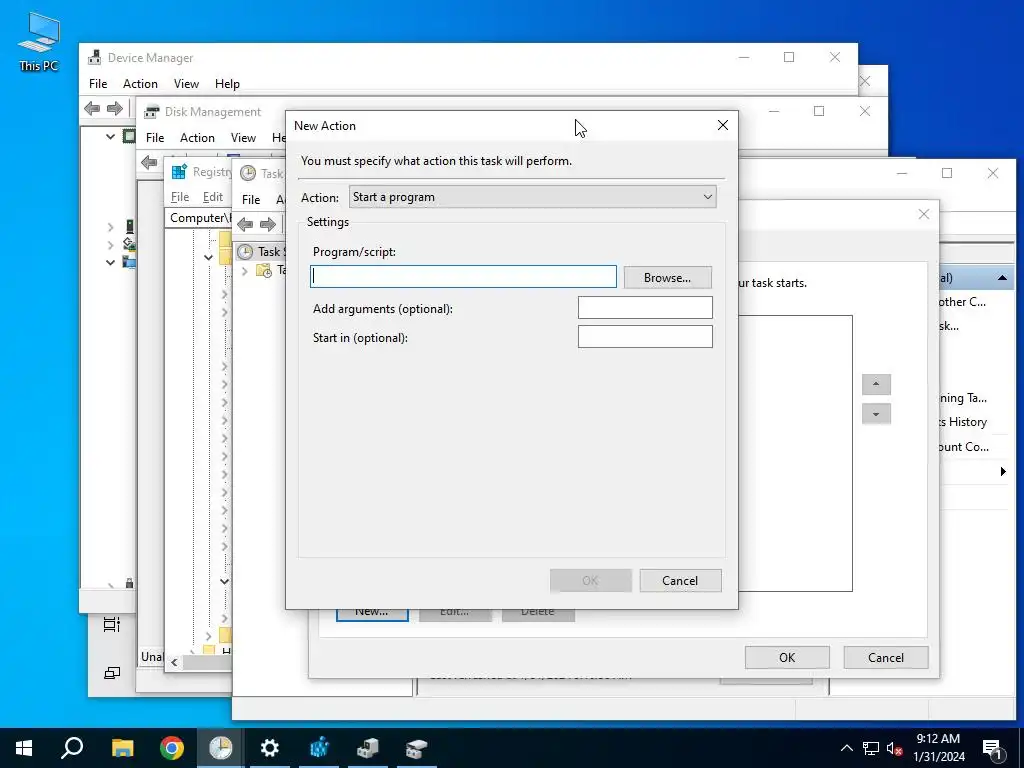Click OK in the Create Task dialog
The height and width of the screenshot is (768, 1024).
tap(787, 658)
